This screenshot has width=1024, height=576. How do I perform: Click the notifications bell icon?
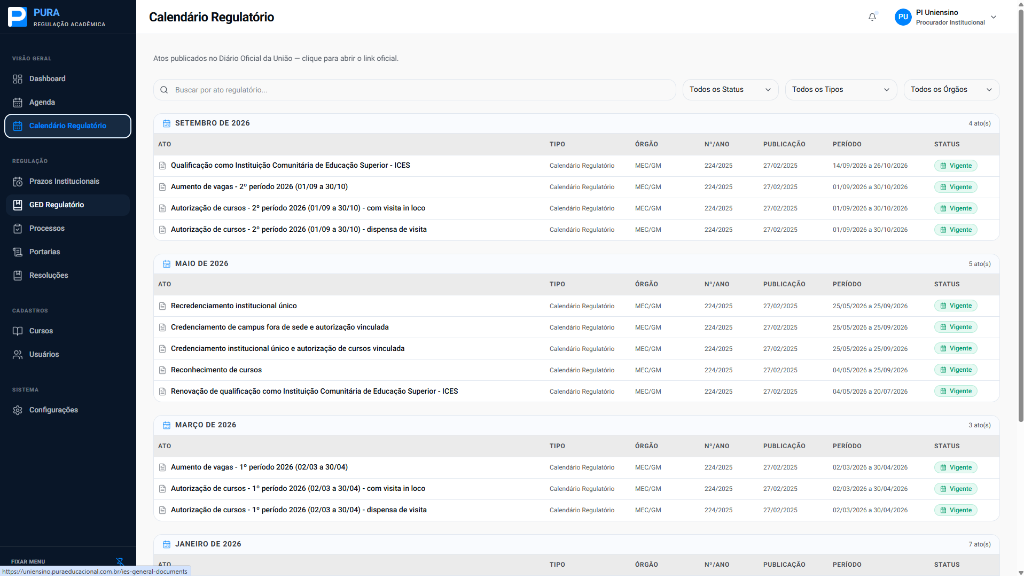872,17
